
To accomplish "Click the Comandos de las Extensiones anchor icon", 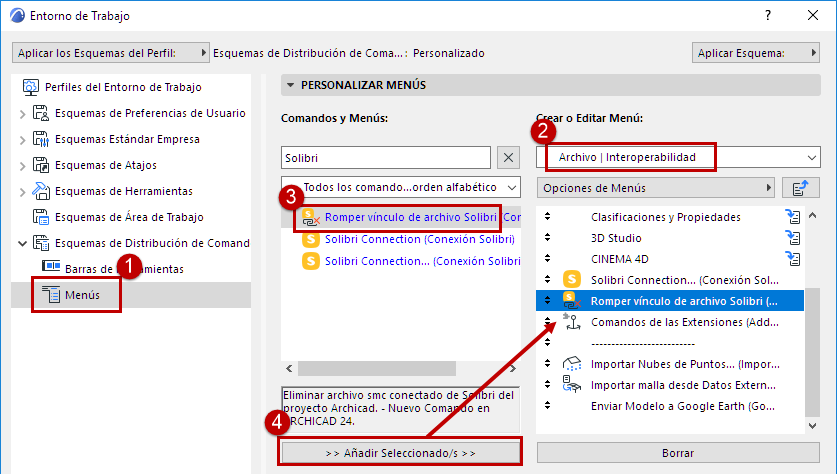I will (x=572, y=322).
